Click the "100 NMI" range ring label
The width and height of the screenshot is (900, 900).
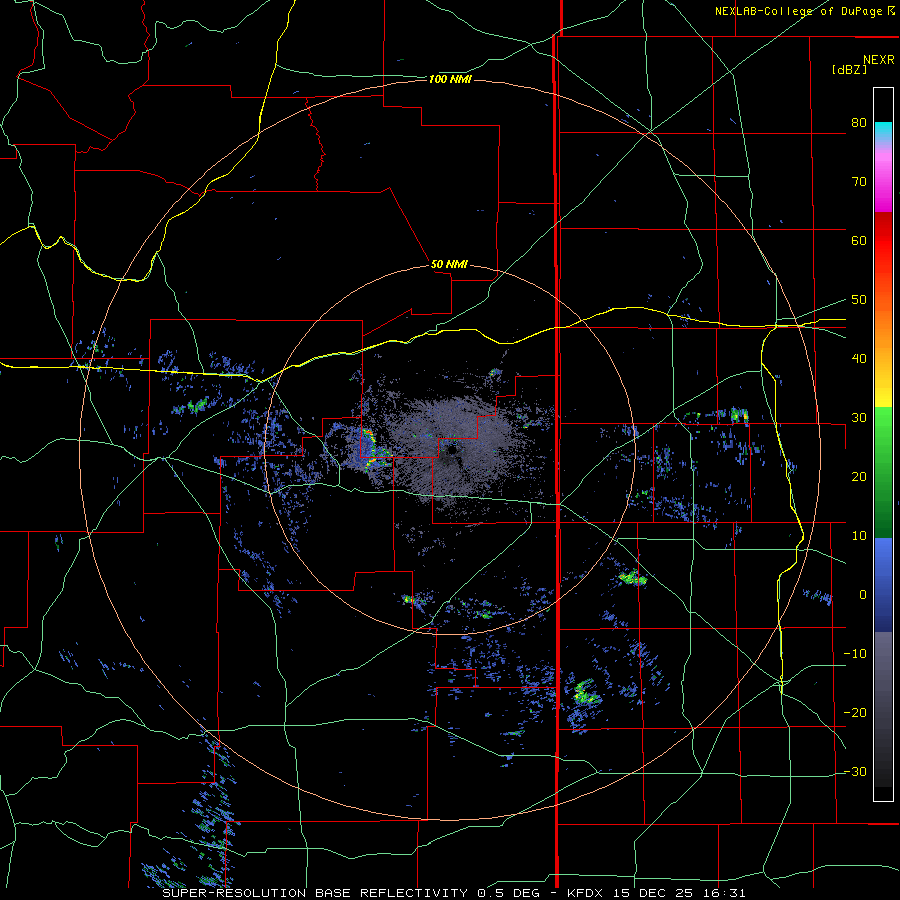click(x=450, y=79)
